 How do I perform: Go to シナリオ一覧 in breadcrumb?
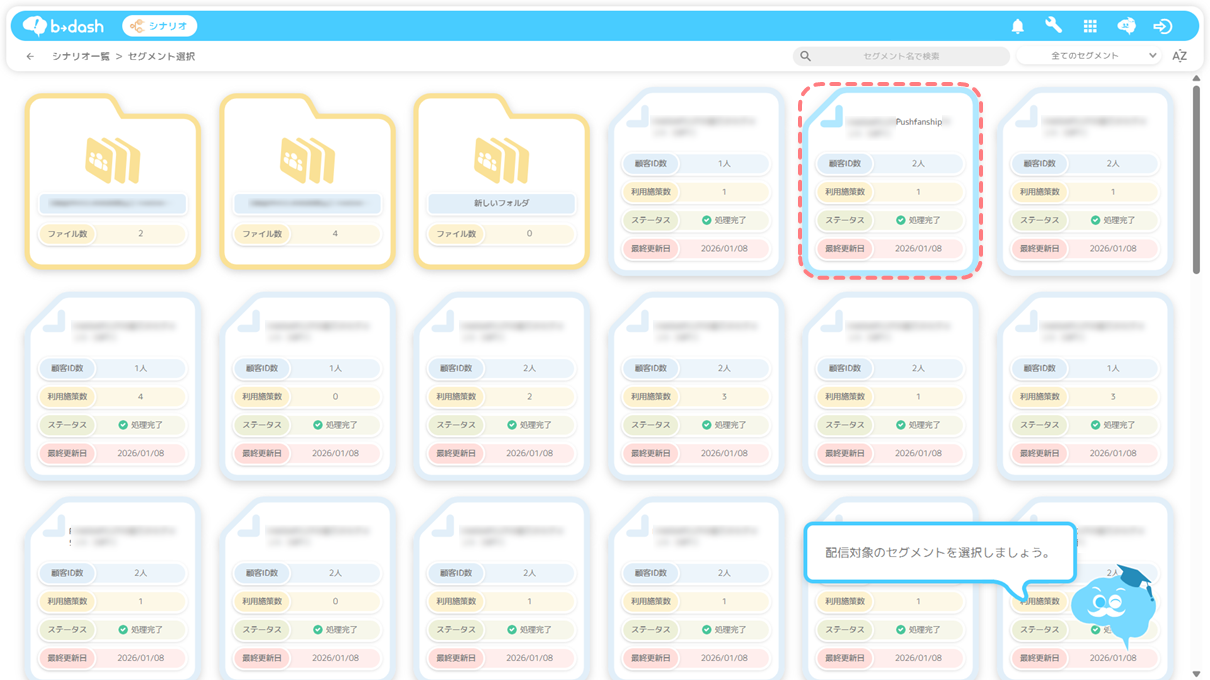tap(81, 57)
